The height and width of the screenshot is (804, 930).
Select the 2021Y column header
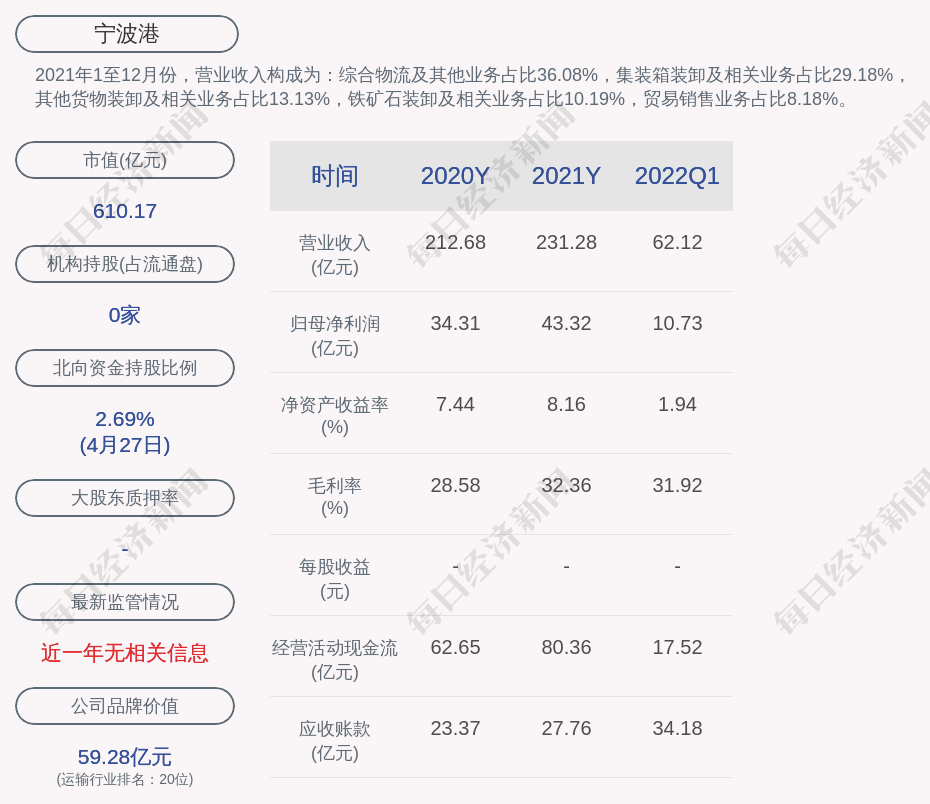pyautogui.click(x=566, y=176)
